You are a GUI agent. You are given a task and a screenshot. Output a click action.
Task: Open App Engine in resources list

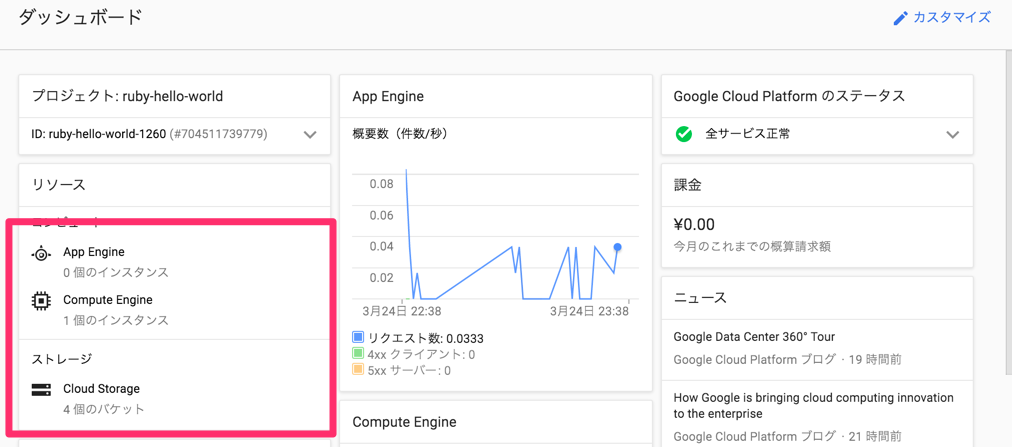[x=94, y=252]
